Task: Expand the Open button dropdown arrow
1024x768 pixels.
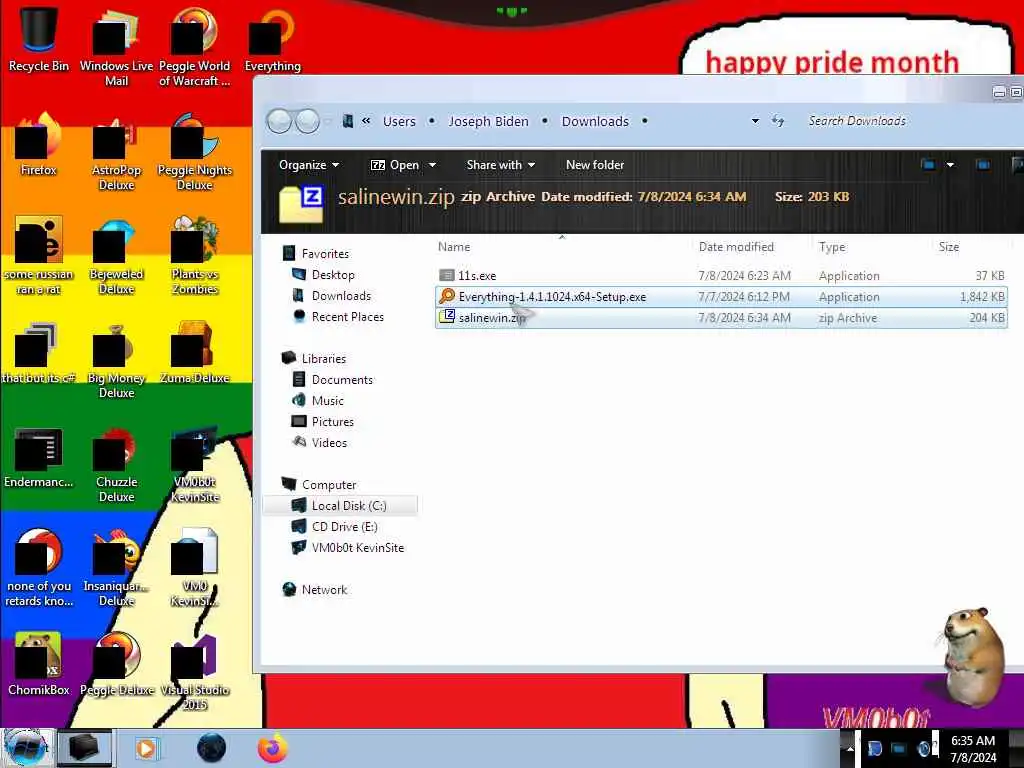Action: (x=432, y=165)
